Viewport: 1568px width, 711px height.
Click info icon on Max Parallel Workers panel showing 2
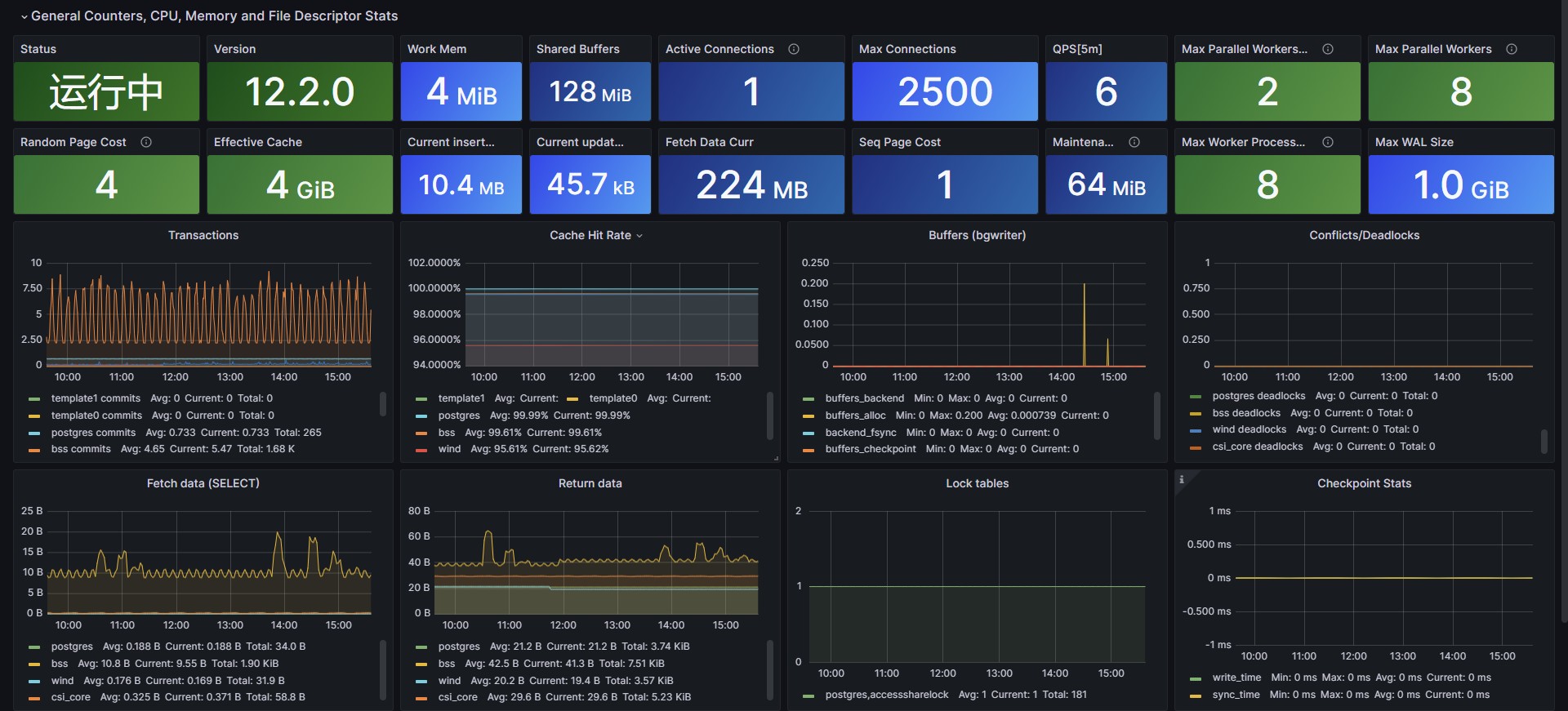1328,49
